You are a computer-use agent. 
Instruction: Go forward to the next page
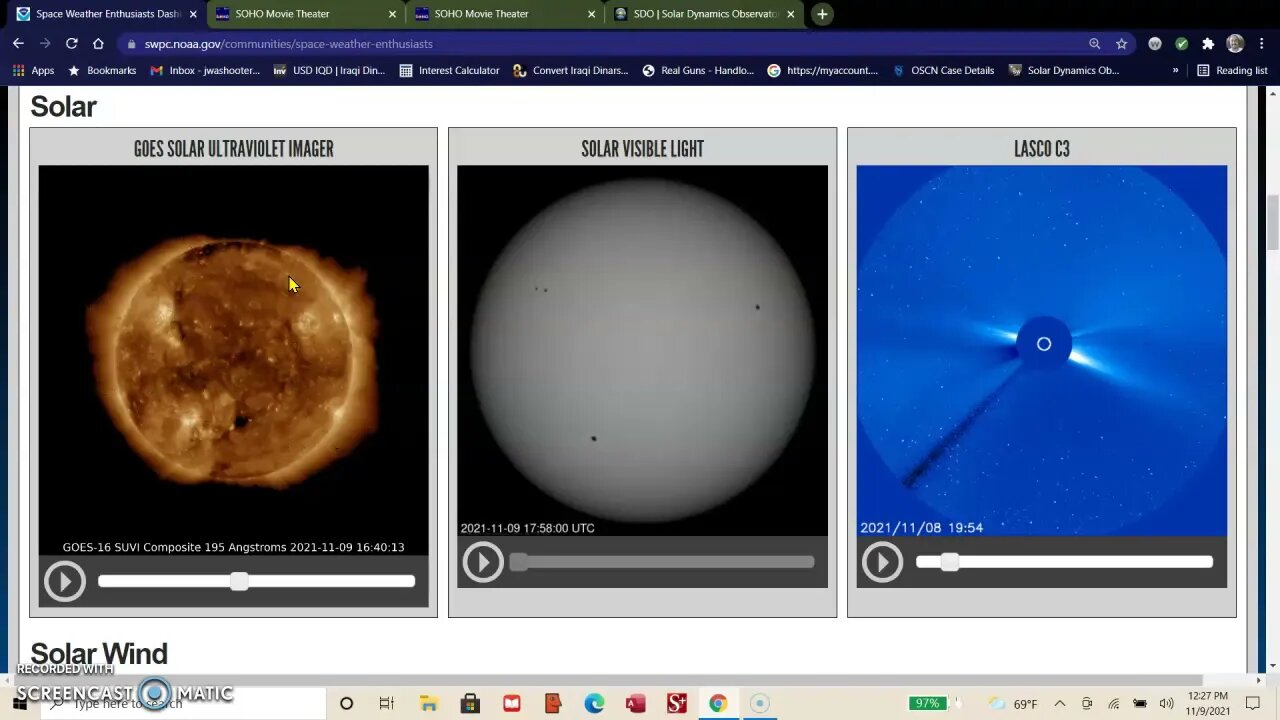pos(44,43)
